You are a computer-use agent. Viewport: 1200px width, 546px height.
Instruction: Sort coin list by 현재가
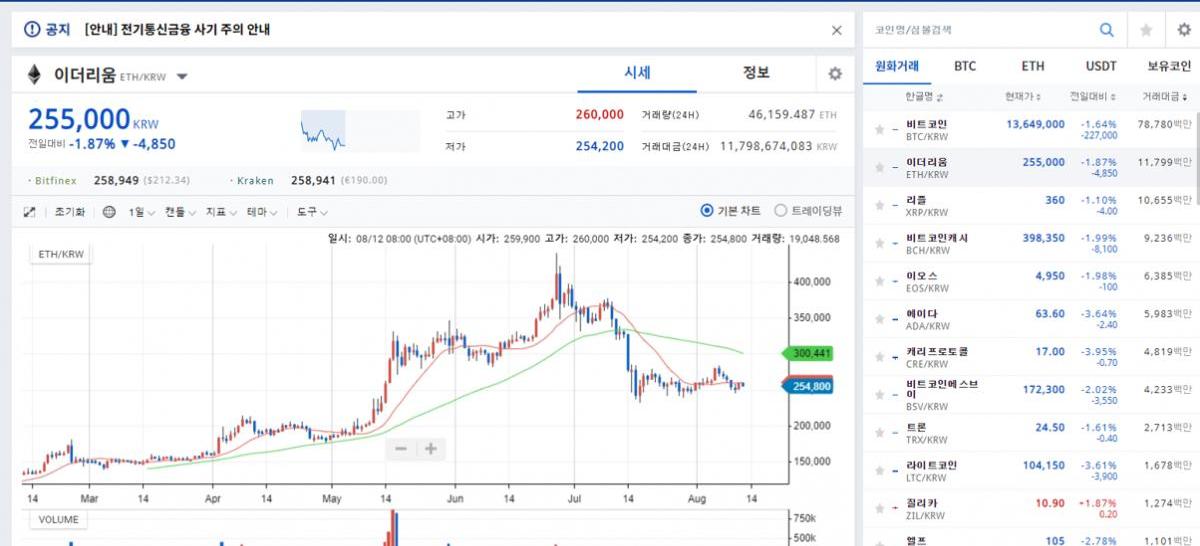(x=1023, y=97)
